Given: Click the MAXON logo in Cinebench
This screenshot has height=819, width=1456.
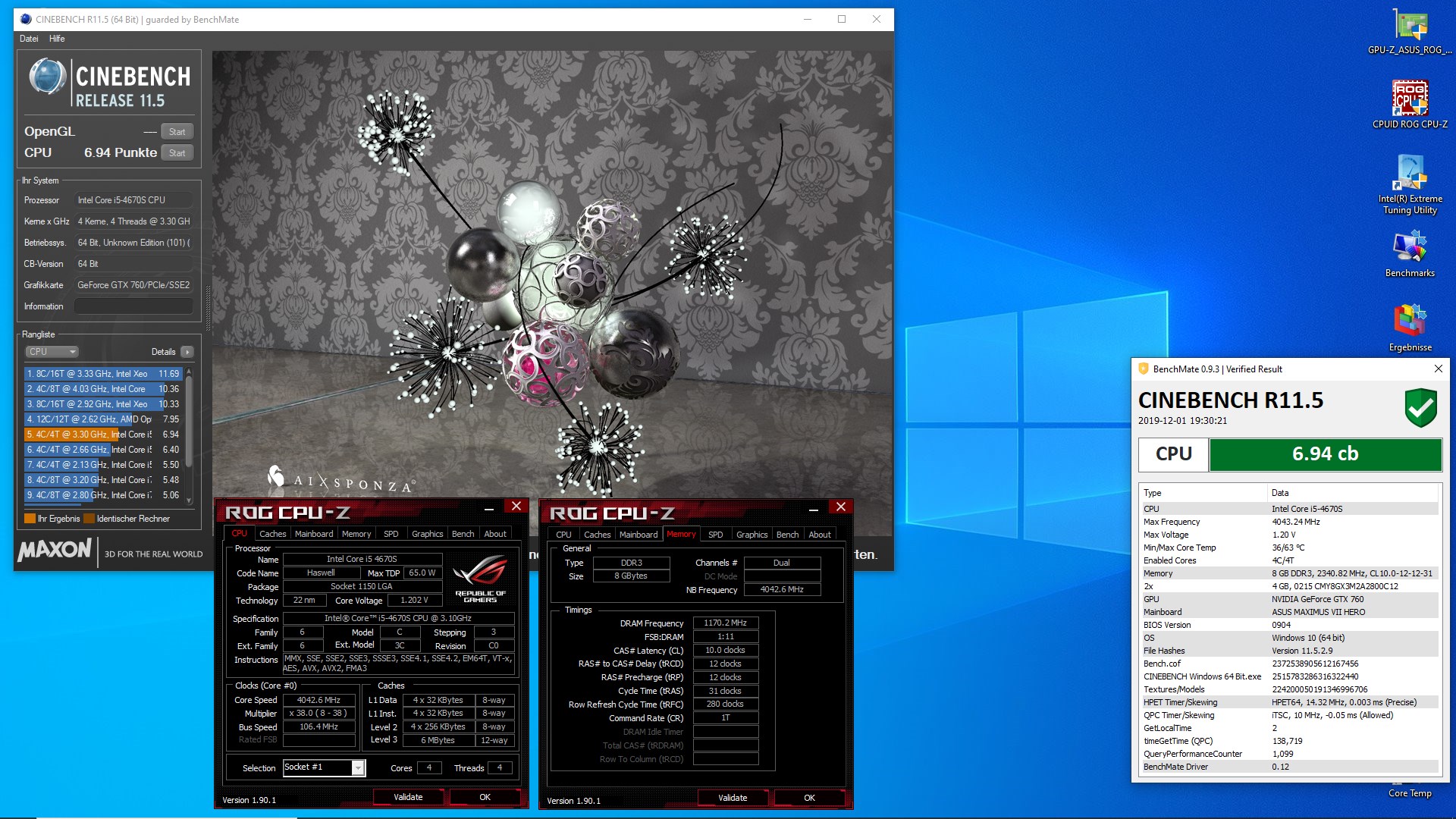Looking at the screenshot, I should pyautogui.click(x=55, y=550).
